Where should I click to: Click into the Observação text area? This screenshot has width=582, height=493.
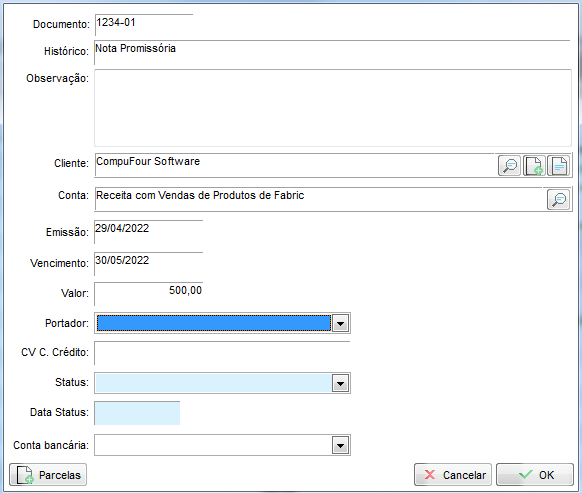pos(333,108)
